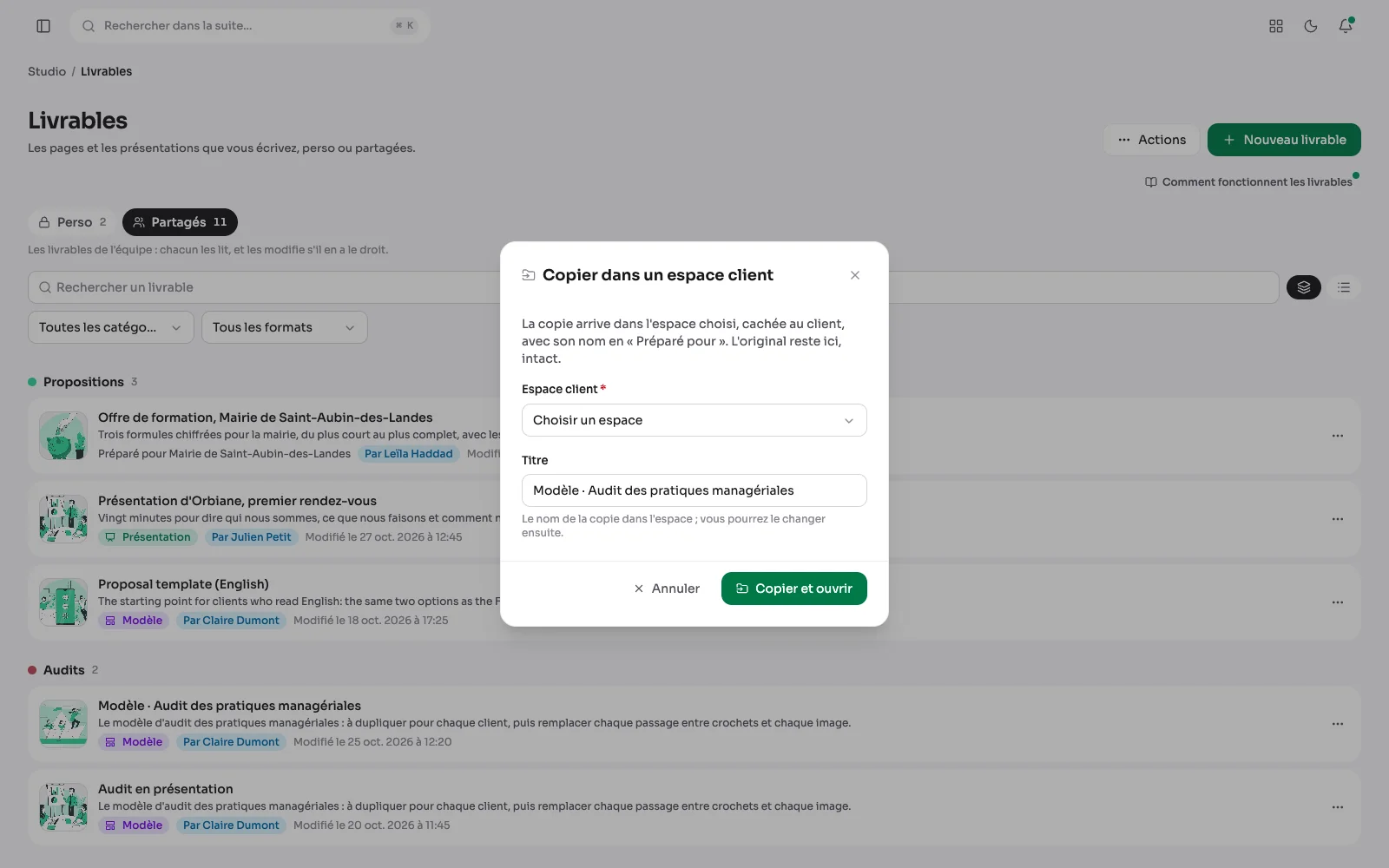Switch to the list view icon
The image size is (1389, 868).
[x=1344, y=287]
